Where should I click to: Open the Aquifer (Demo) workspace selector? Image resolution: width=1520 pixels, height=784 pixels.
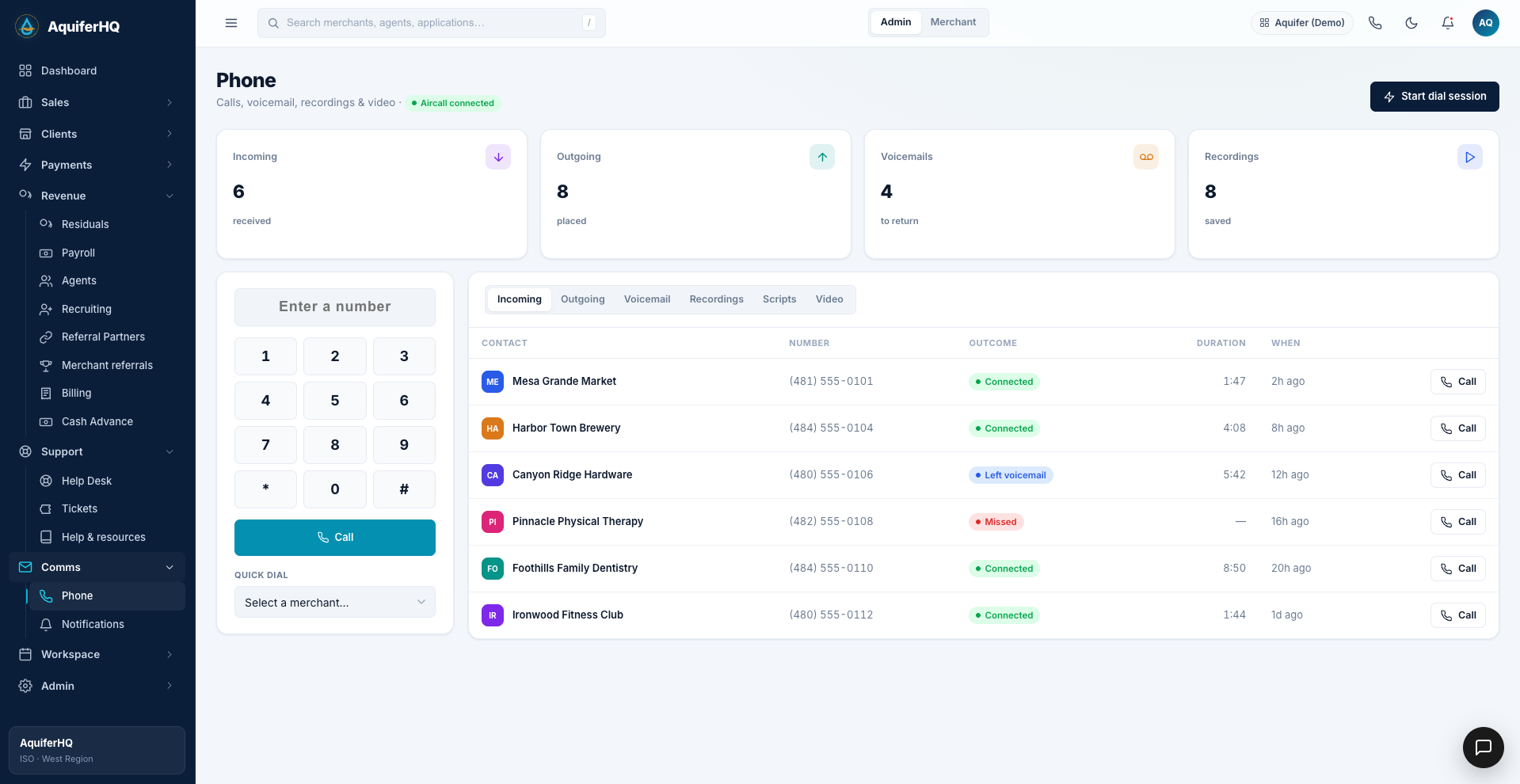point(1302,23)
